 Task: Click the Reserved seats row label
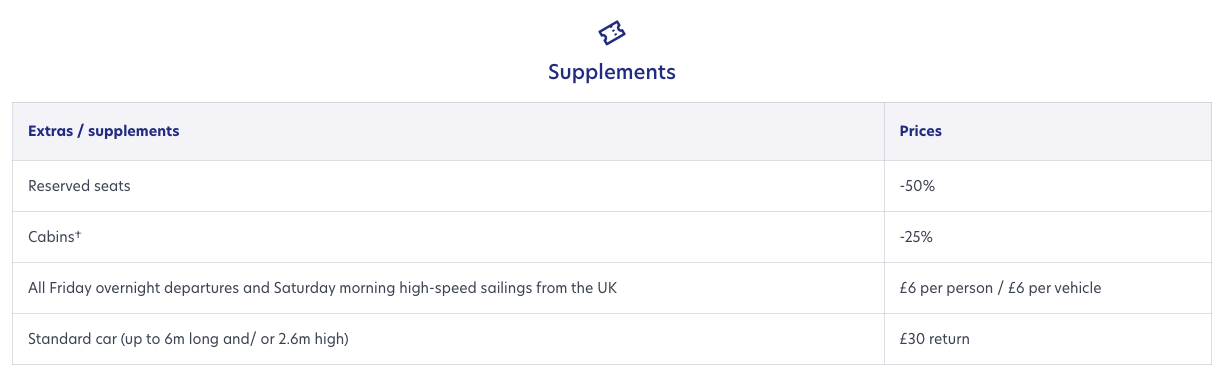coord(79,186)
